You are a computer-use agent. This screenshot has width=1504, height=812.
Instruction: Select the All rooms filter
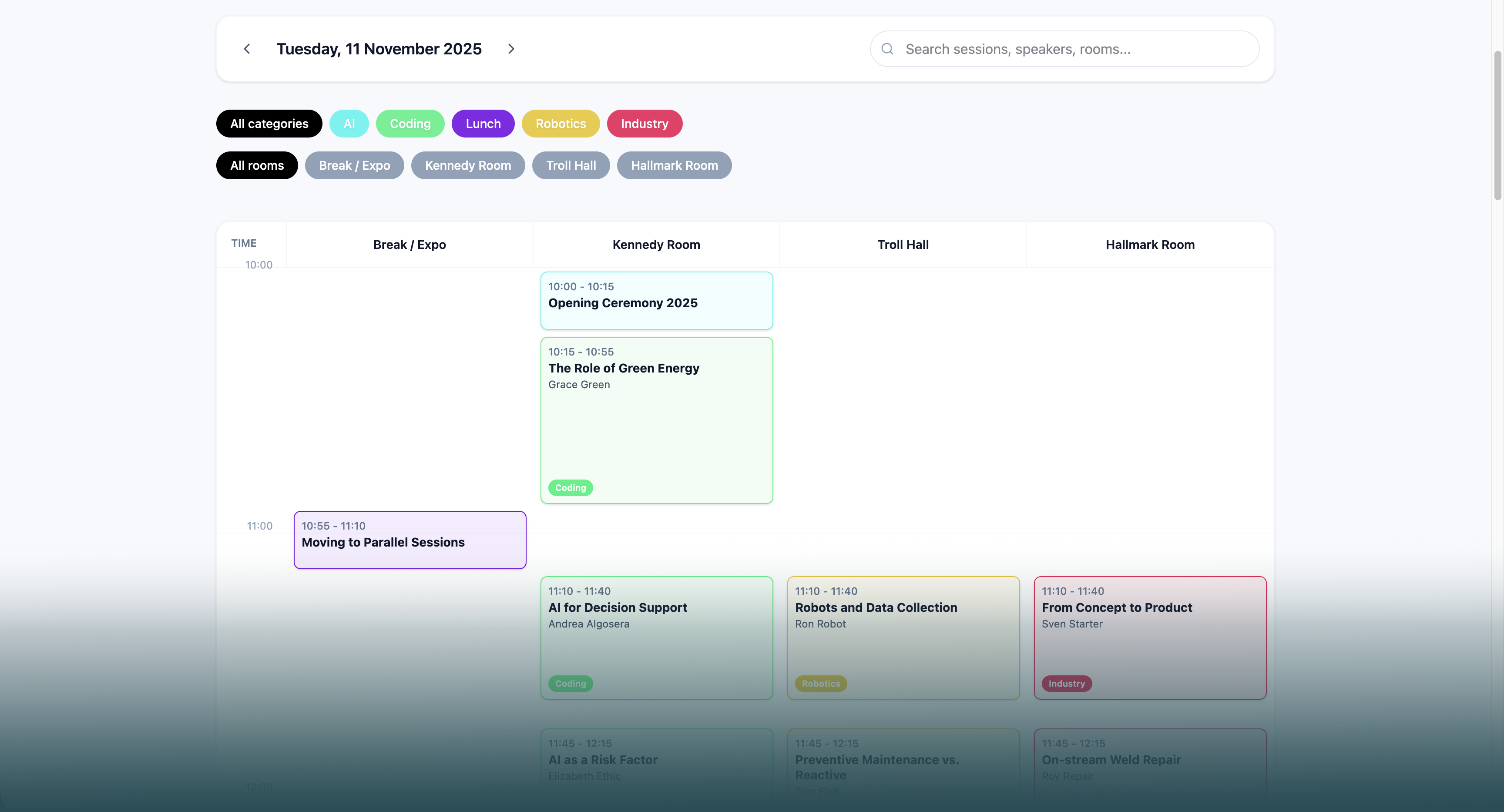tap(257, 166)
